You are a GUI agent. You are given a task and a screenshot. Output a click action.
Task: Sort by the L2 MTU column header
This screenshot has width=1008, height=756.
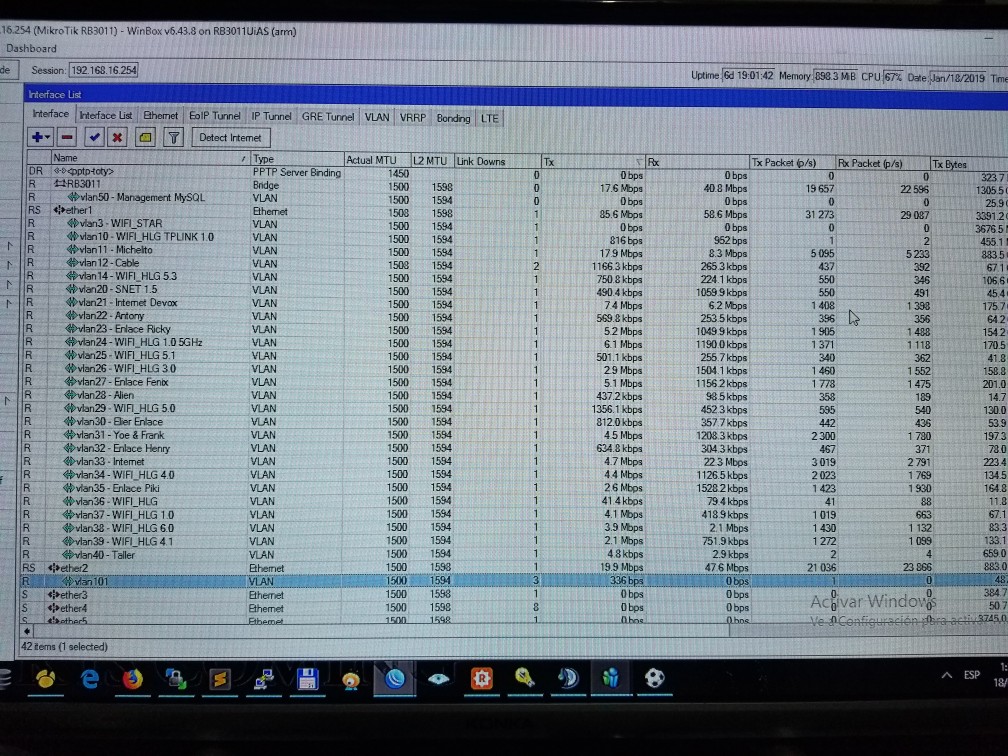coord(431,161)
